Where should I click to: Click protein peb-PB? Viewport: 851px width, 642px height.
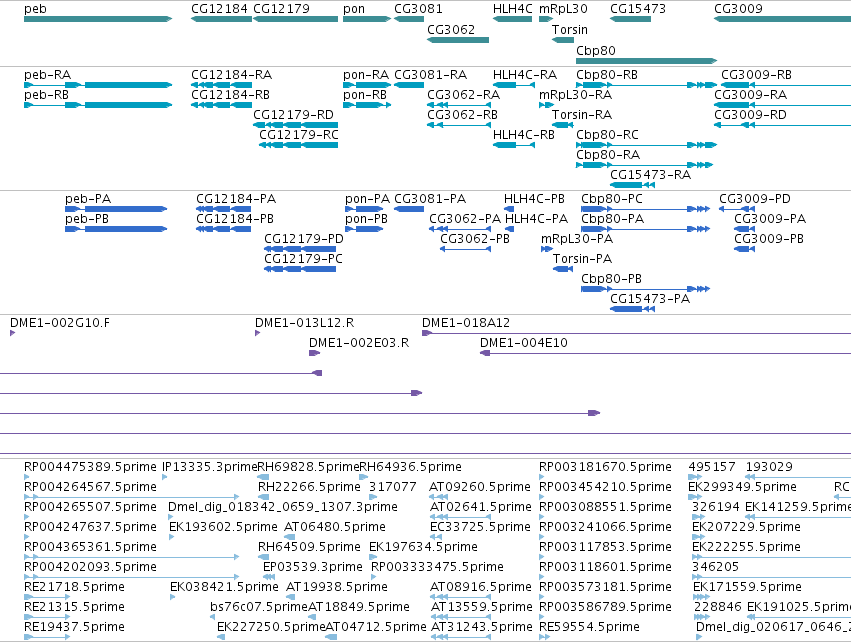[x=87, y=219]
